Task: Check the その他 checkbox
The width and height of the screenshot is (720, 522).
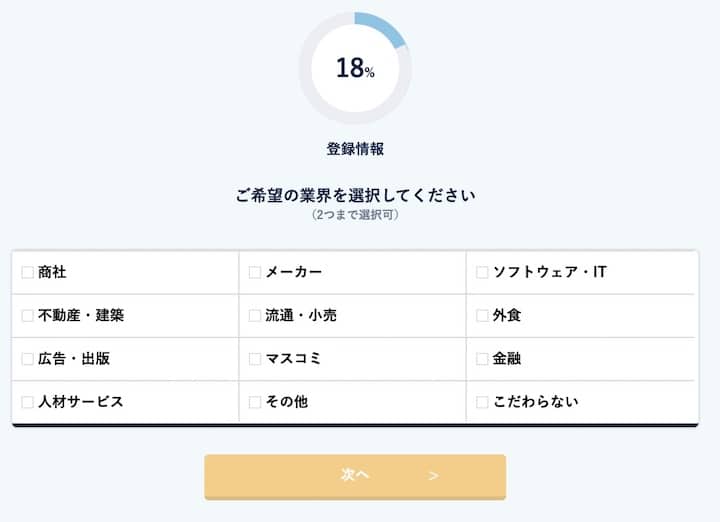Action: (x=255, y=402)
